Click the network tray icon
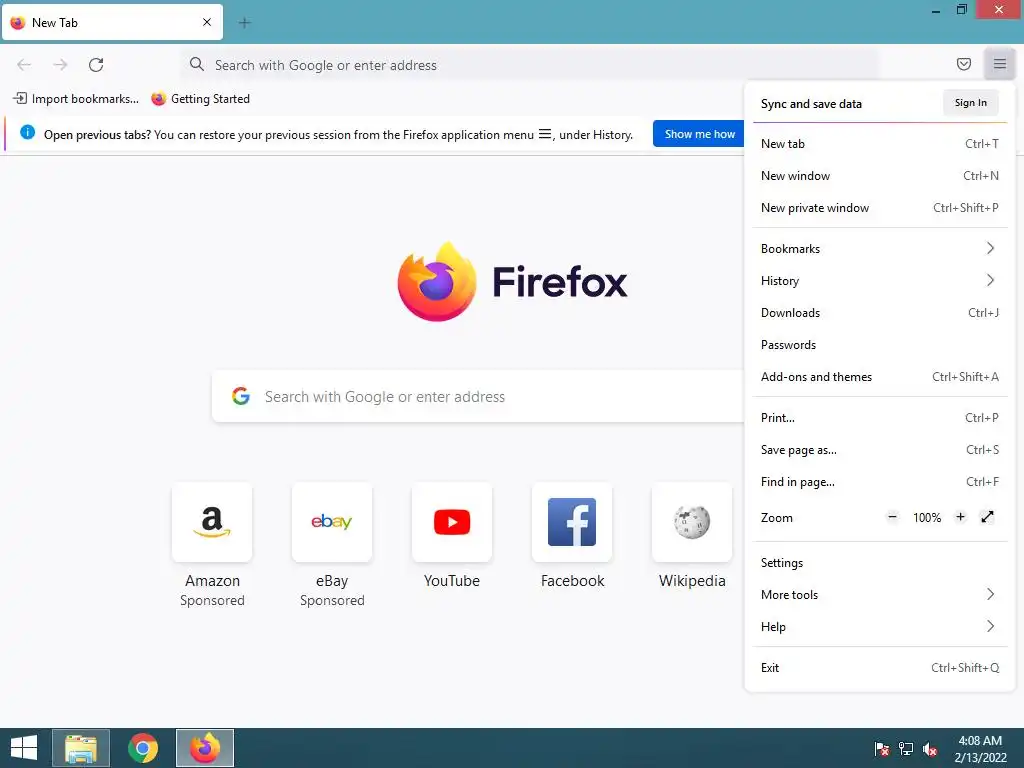Image resolution: width=1024 pixels, height=768 pixels. click(906, 749)
